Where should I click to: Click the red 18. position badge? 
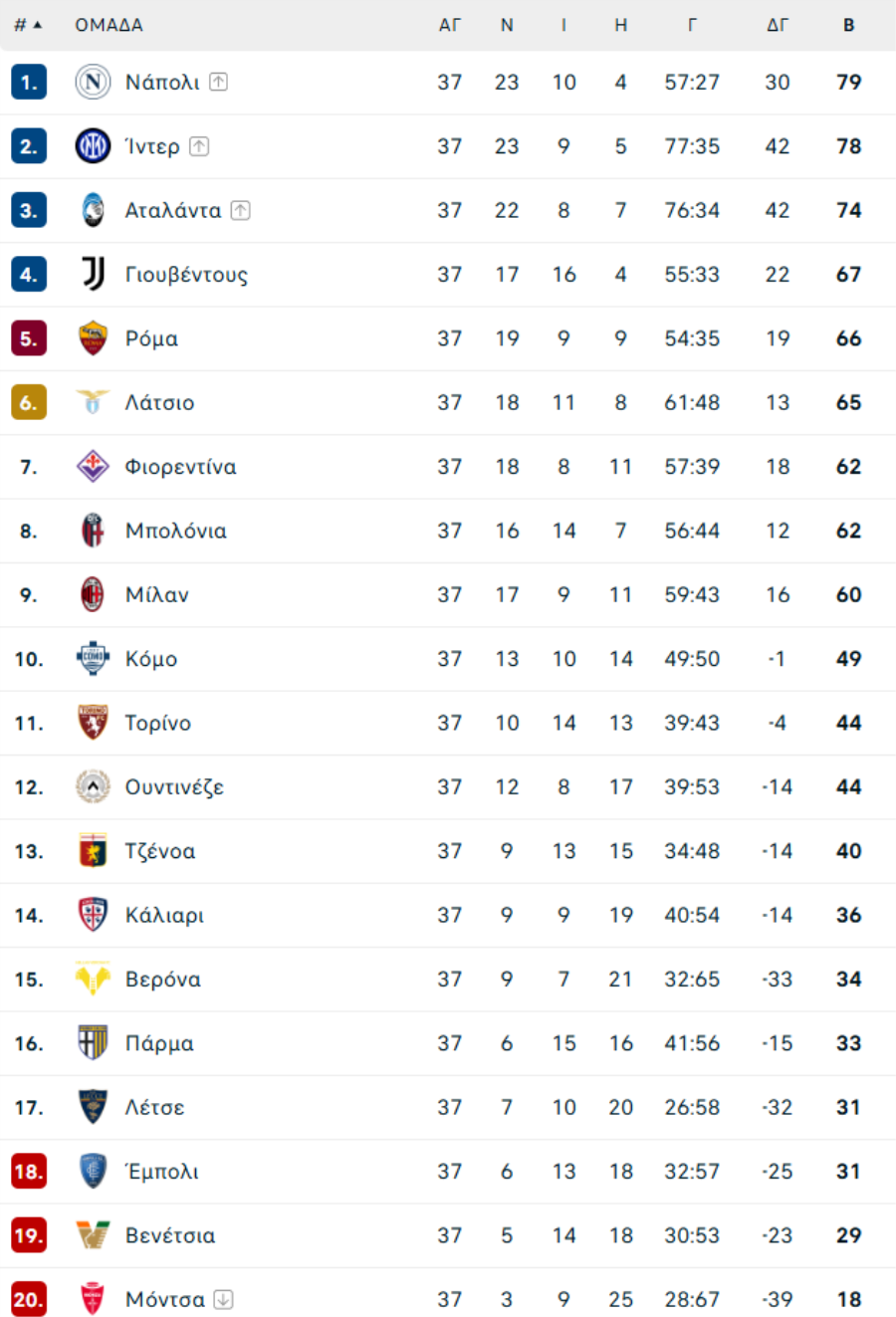click(x=29, y=1171)
